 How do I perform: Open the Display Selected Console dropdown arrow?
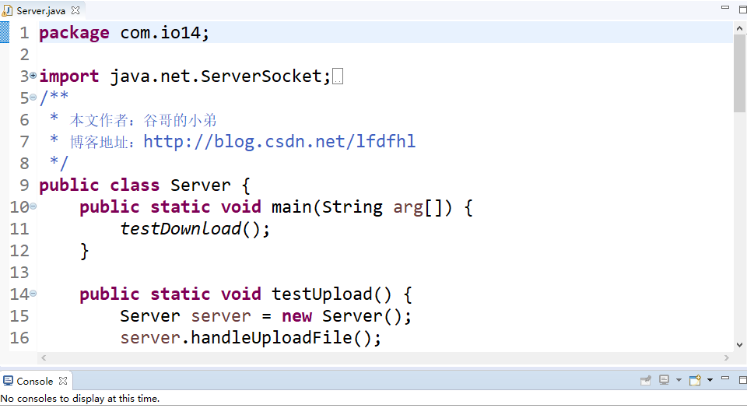(677, 381)
